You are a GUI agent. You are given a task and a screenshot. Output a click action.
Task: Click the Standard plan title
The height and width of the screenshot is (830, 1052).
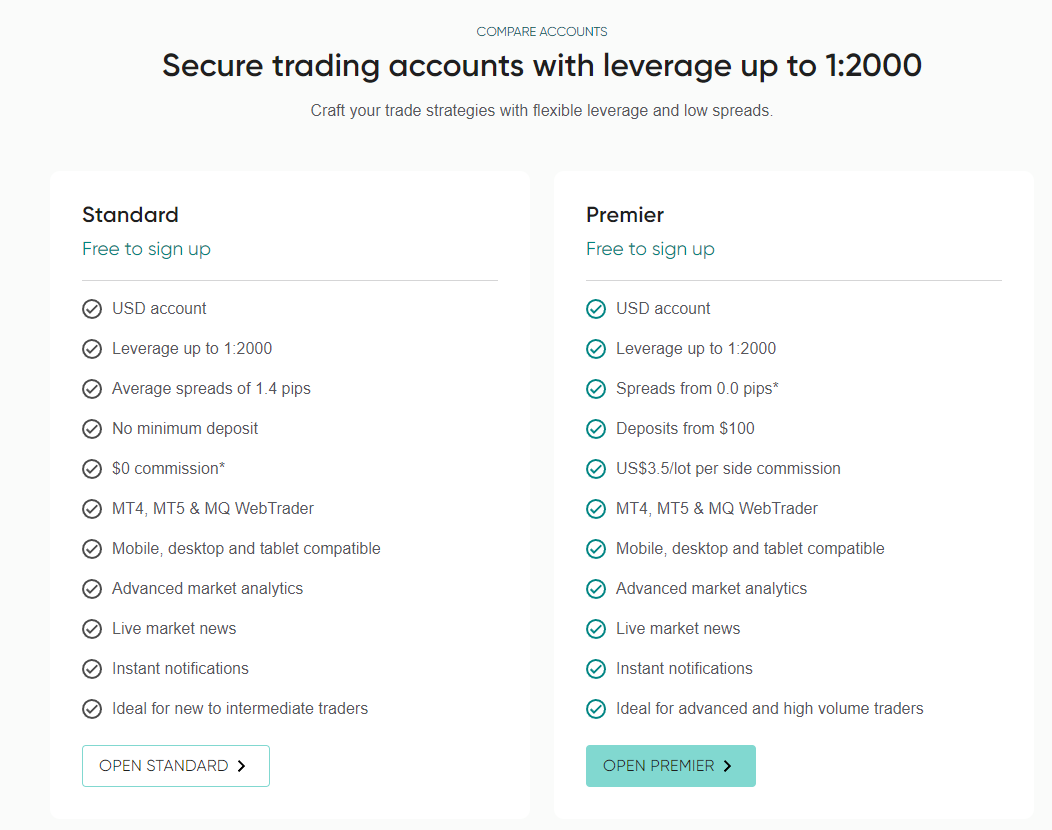pos(130,215)
